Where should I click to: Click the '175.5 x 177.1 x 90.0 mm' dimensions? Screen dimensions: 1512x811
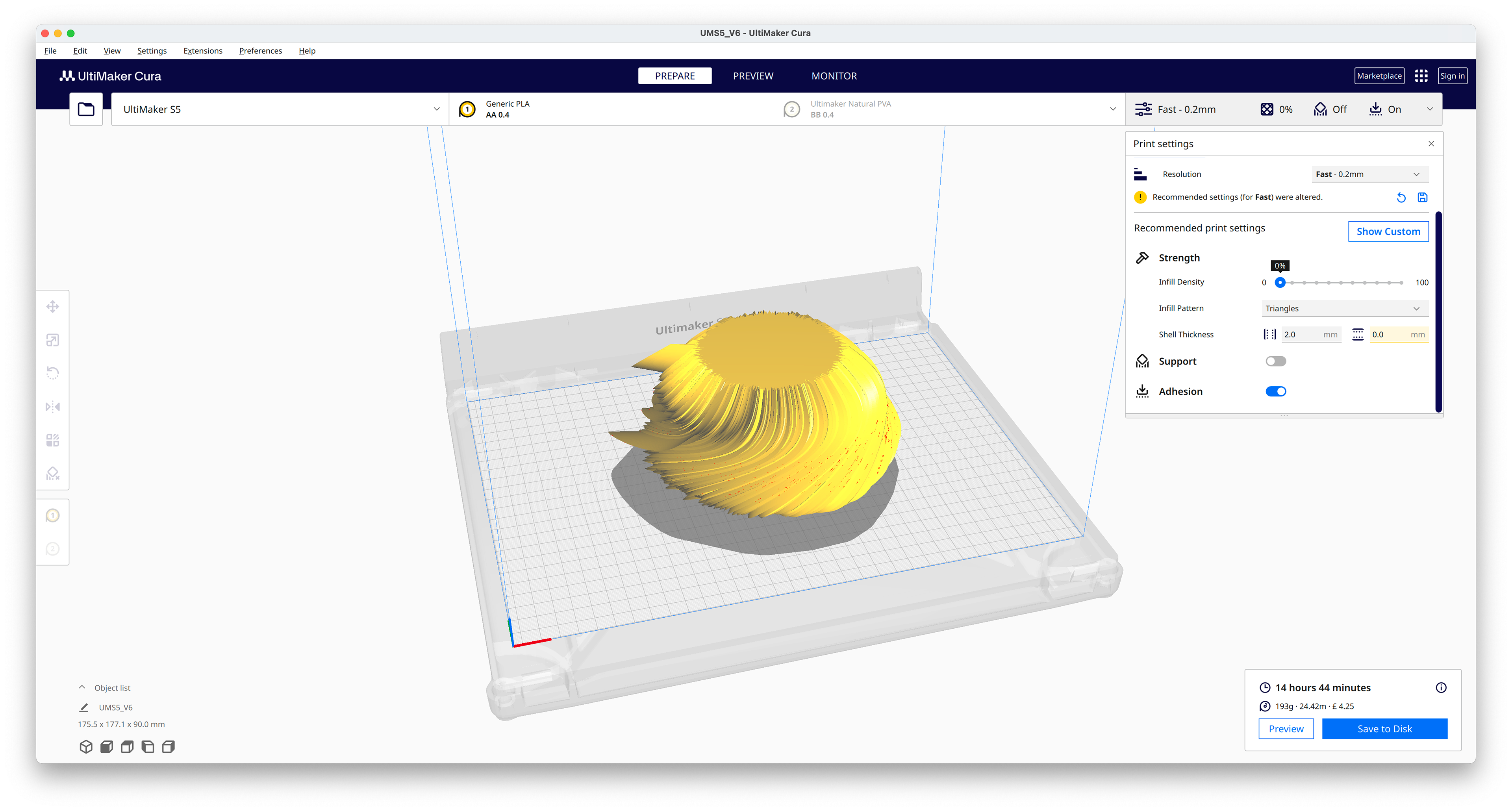point(122,724)
